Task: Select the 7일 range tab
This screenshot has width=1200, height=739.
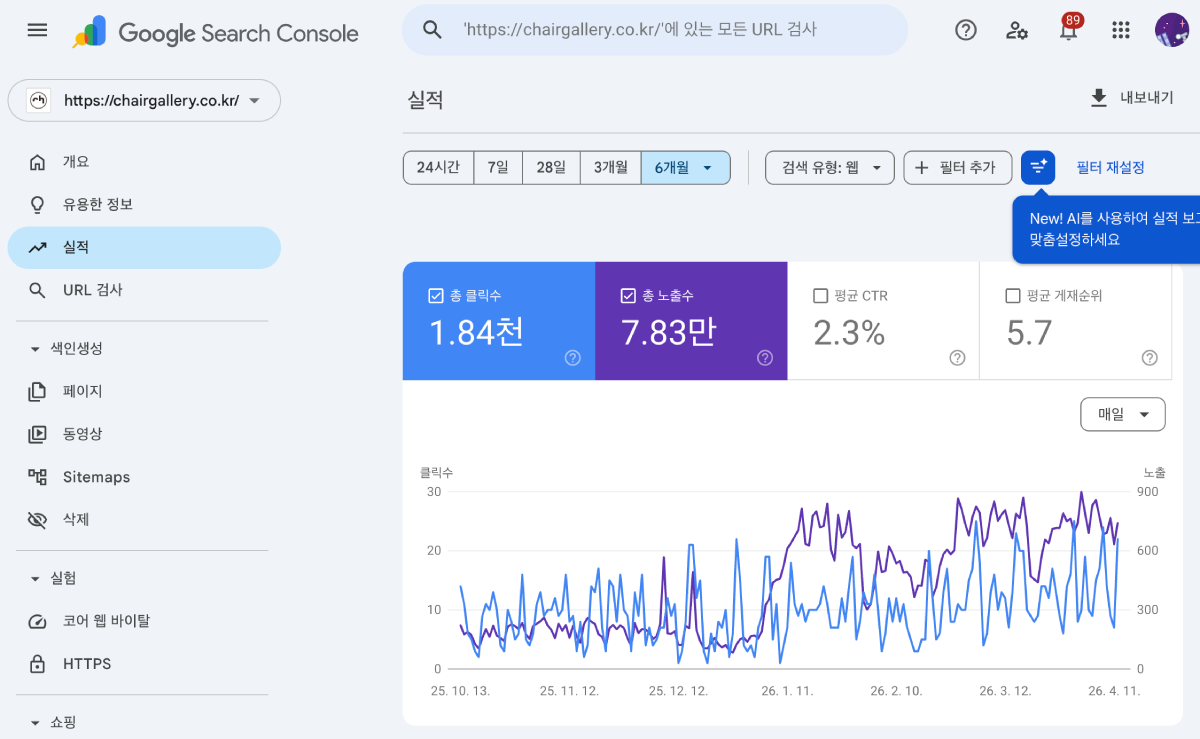Action: point(498,167)
